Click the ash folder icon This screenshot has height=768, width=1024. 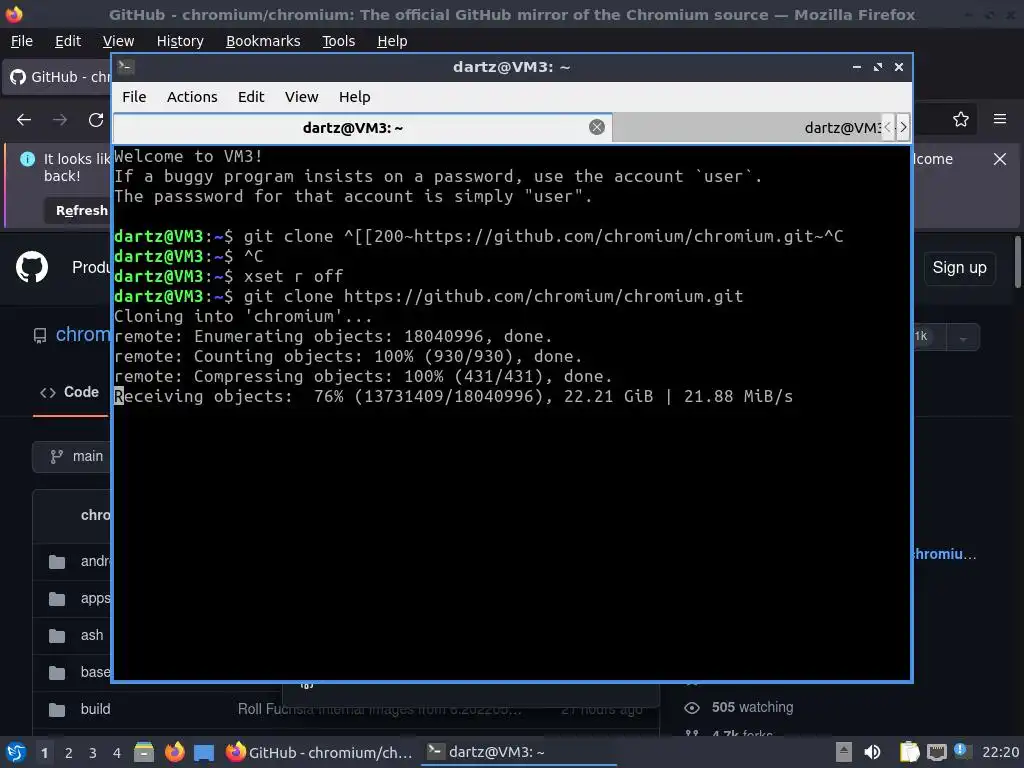pos(57,635)
